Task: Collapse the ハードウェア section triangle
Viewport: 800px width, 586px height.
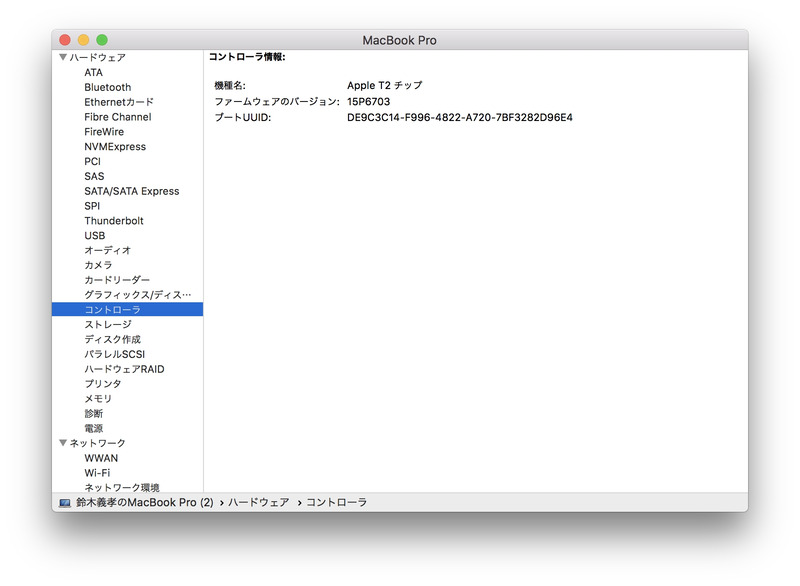Action: [61, 57]
